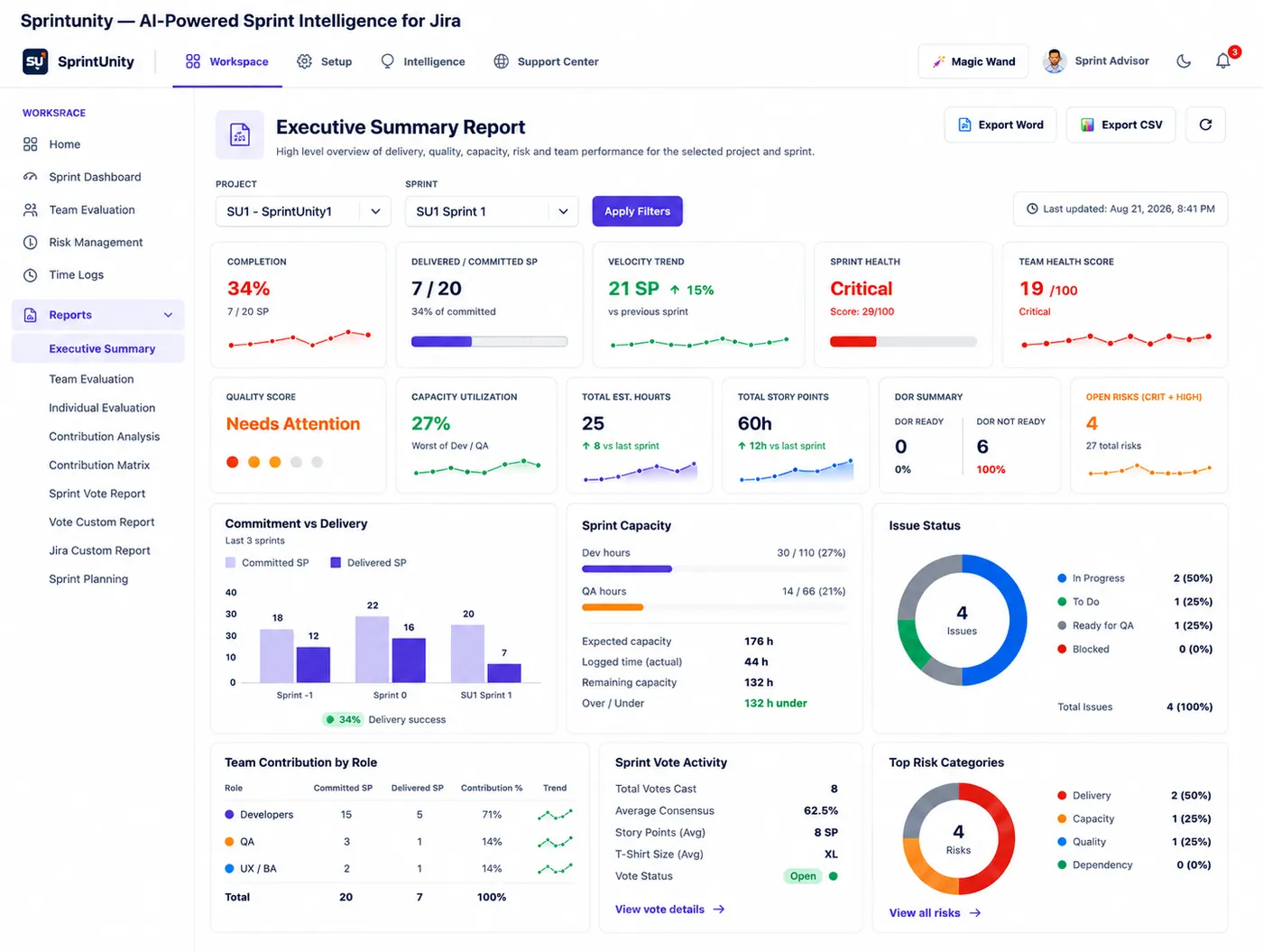Click the Sprint 0 committed bar
This screenshot has width=1263, height=952.
click(x=372, y=649)
